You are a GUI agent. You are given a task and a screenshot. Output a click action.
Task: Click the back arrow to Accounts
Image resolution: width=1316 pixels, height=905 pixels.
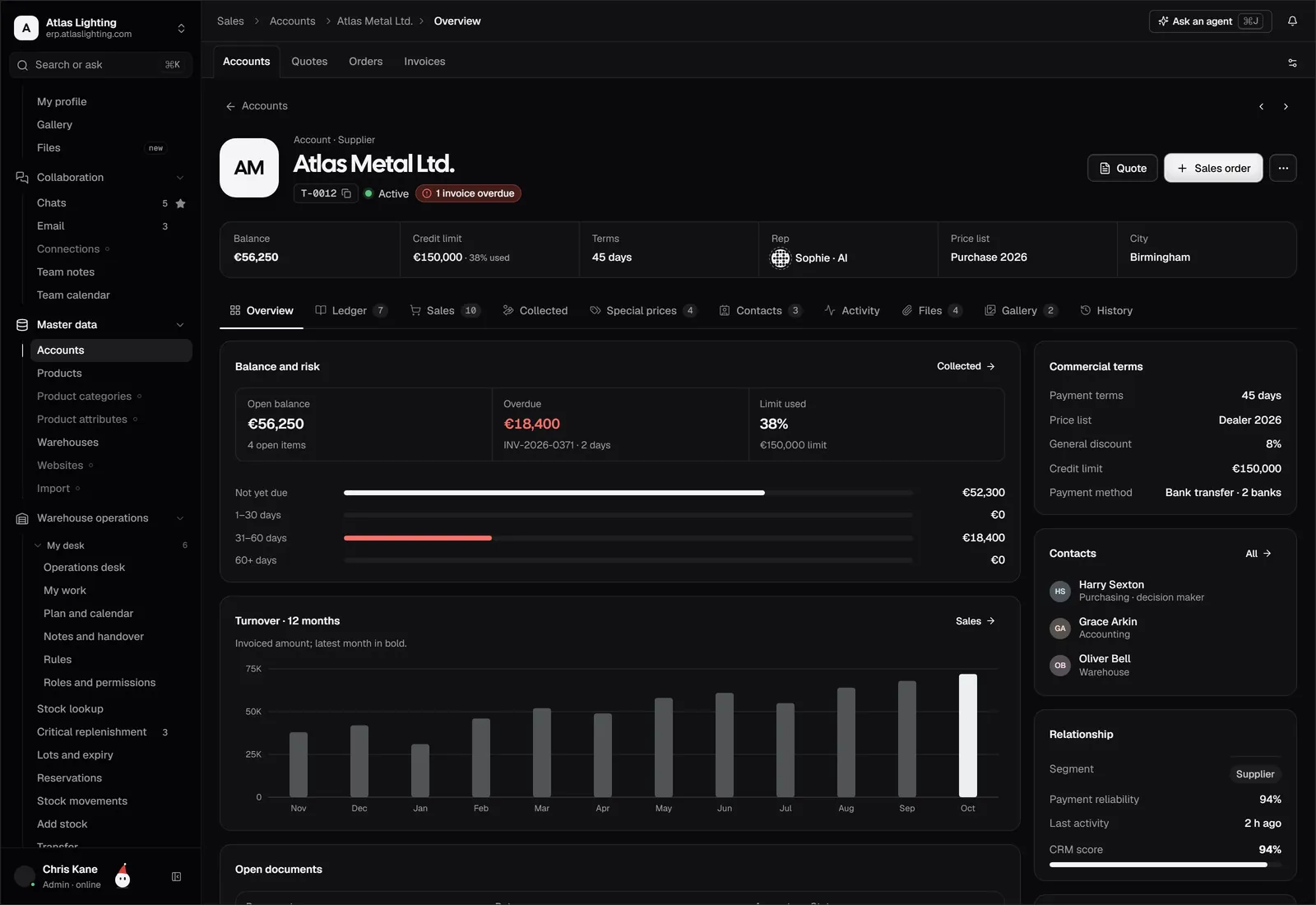(x=230, y=106)
